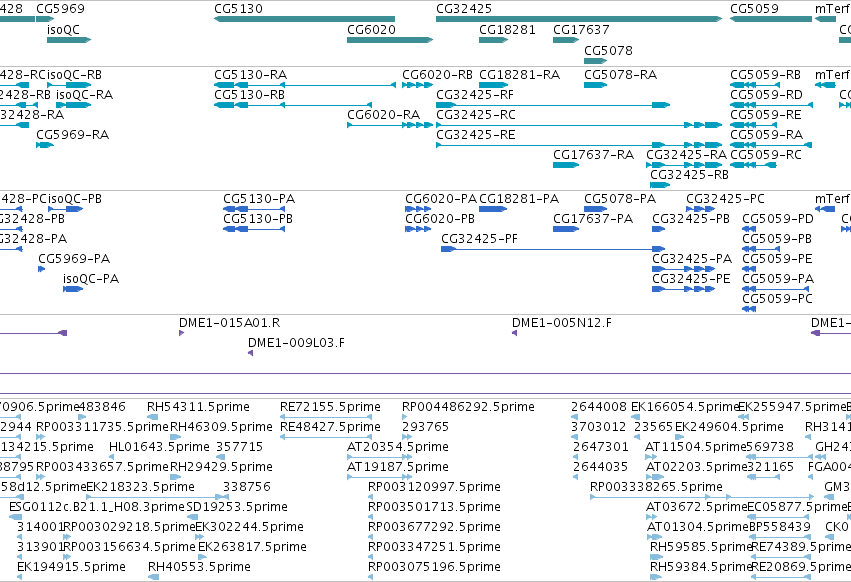Click EST RH46309.5prime

tap(176, 437)
